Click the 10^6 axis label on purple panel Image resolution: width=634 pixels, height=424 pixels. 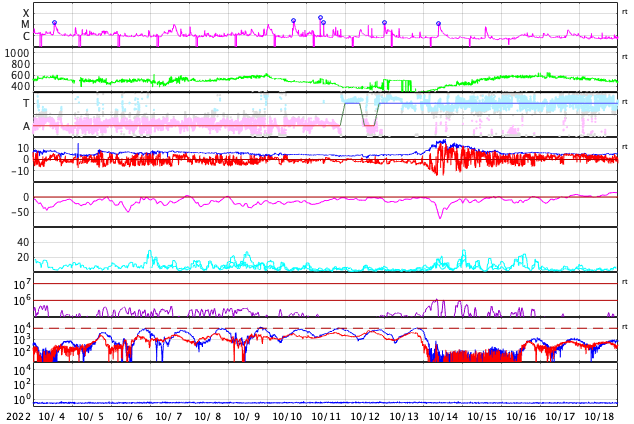(22, 301)
